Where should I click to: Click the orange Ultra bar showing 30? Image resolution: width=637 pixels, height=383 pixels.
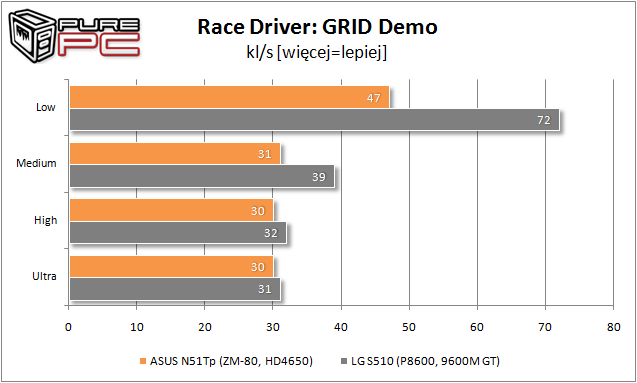[171, 266]
